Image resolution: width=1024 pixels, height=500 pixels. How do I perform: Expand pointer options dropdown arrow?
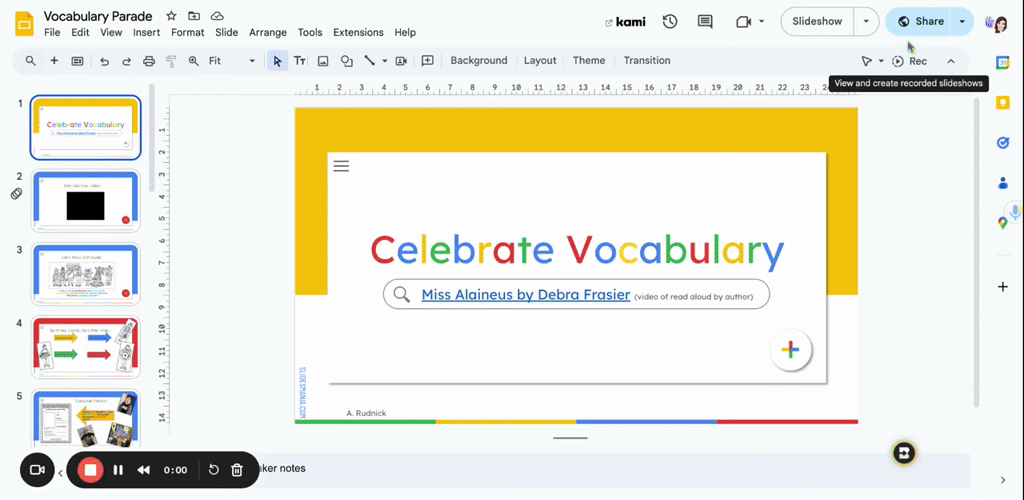click(x=881, y=61)
